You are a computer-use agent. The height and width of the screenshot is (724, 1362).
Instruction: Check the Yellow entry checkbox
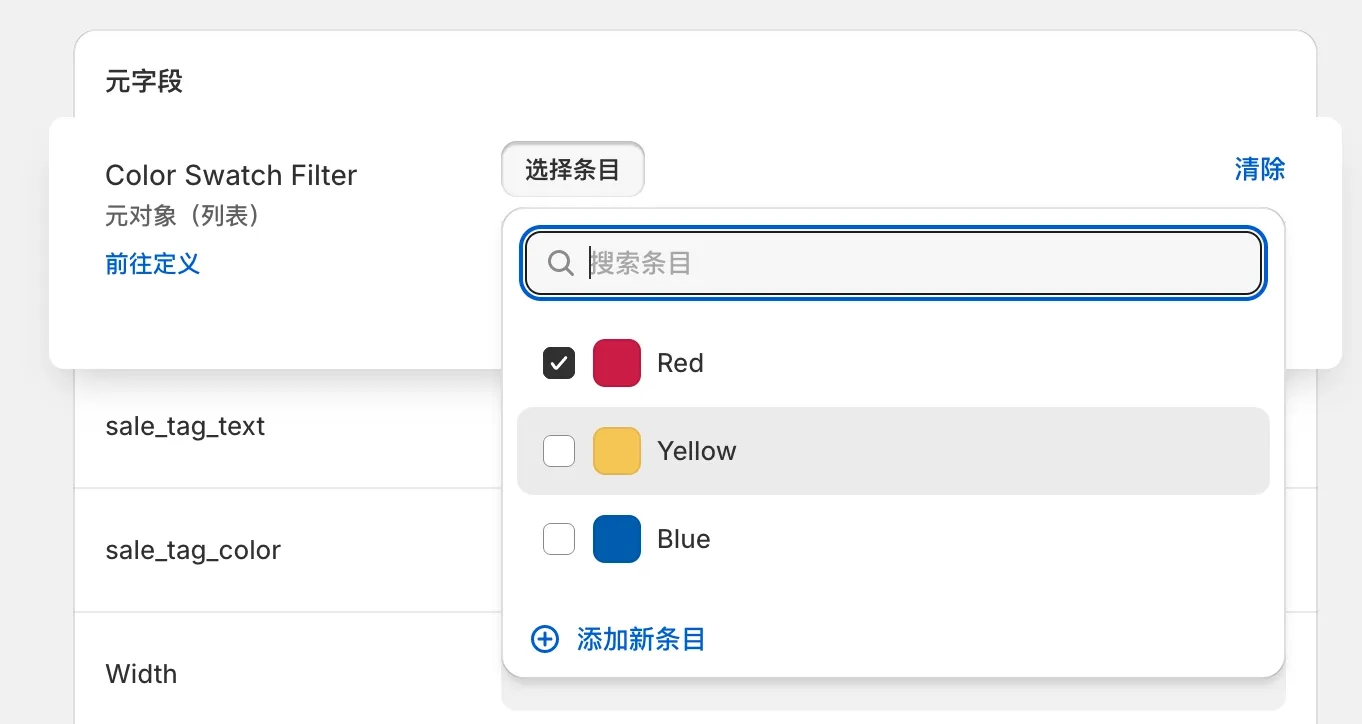pyautogui.click(x=559, y=450)
